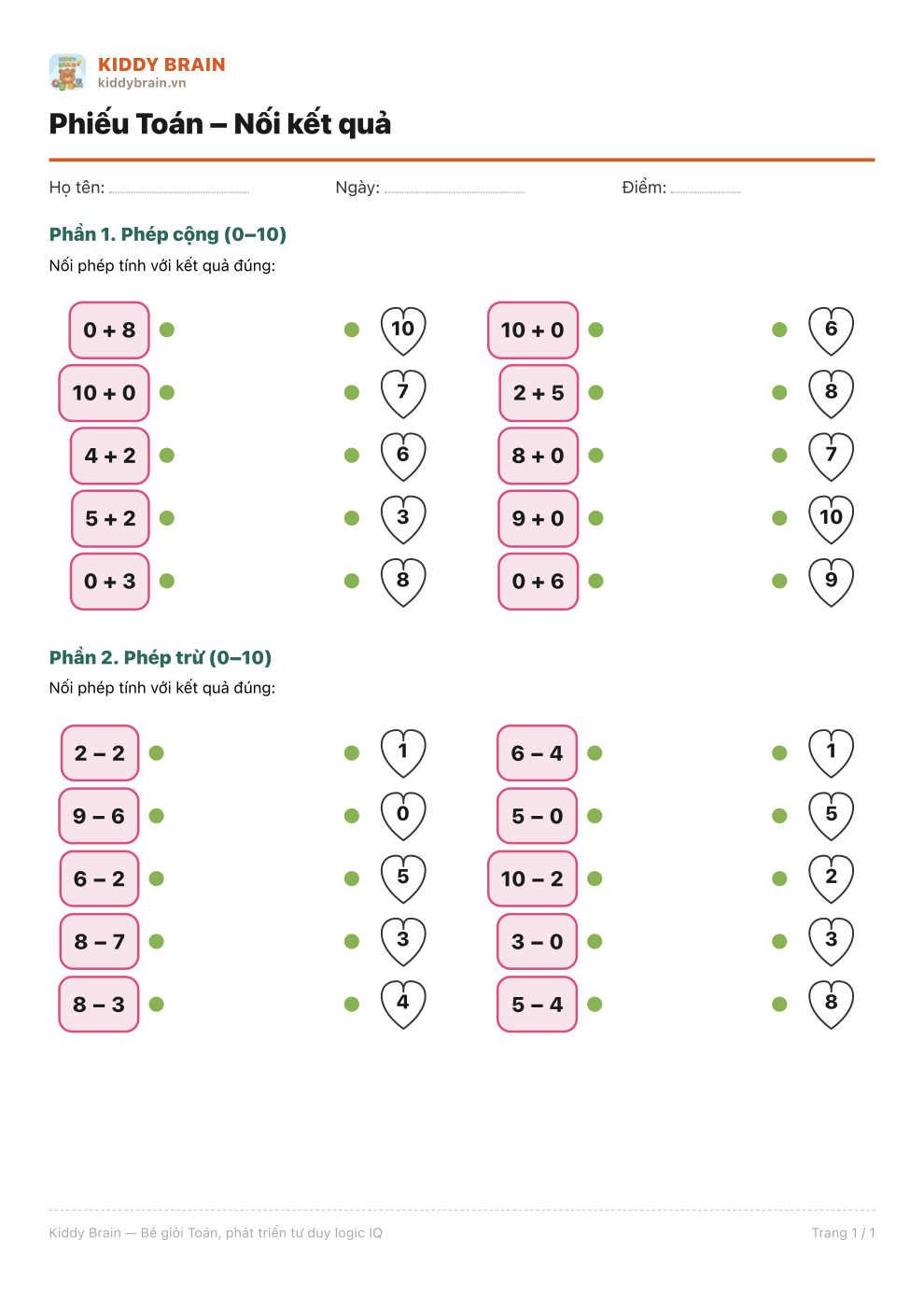Select heart 2 in Phần 2 right column
Image resolution: width=924 pixels, height=1307 pixels.
pyautogui.click(x=831, y=878)
